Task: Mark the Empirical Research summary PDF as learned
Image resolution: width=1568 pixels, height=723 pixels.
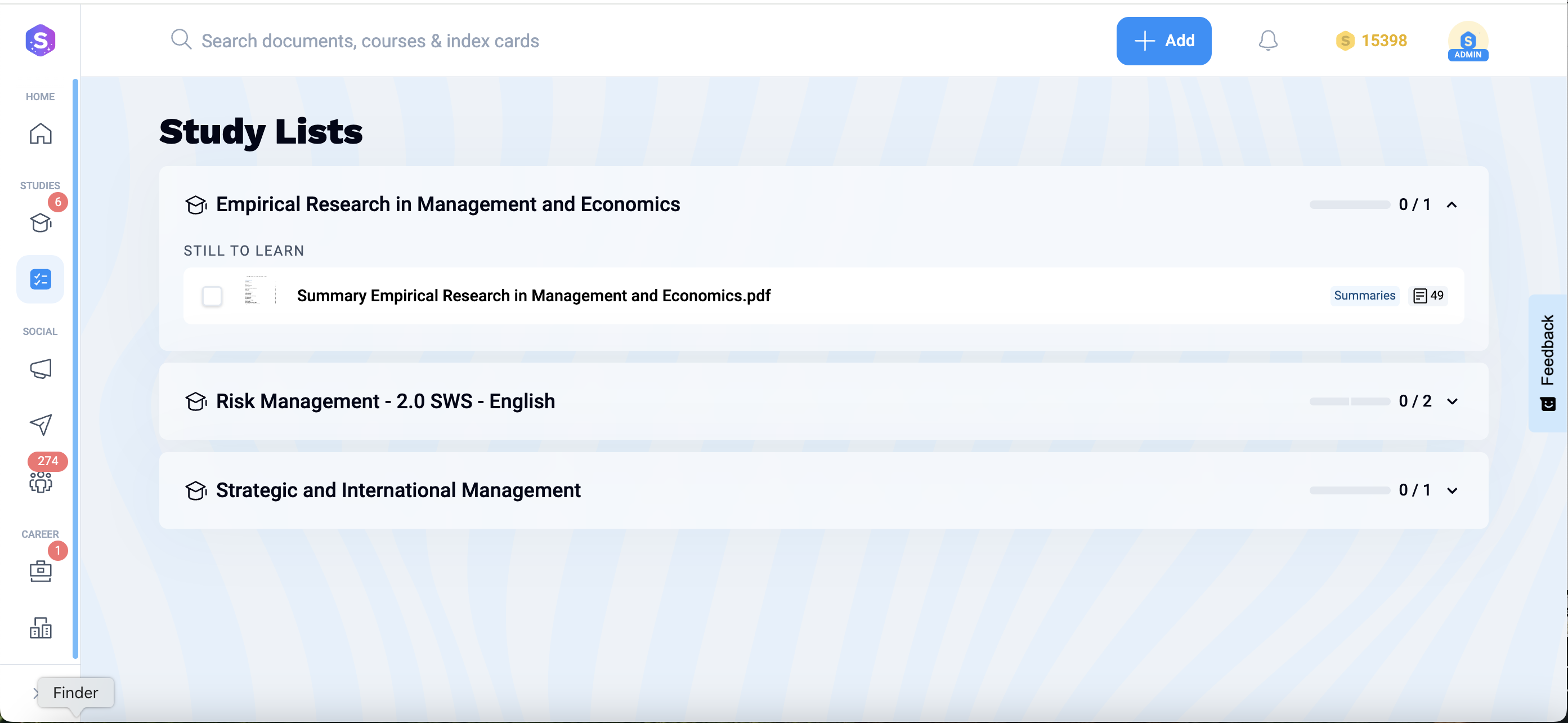Action: pos(212,296)
